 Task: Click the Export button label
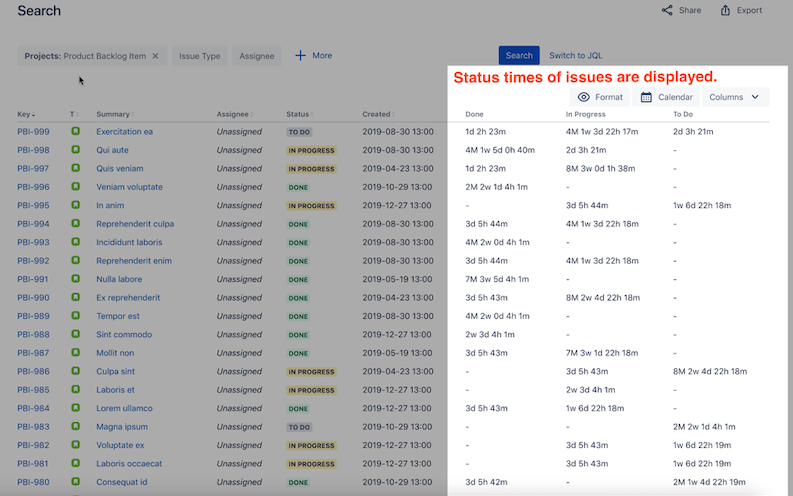tap(750, 10)
